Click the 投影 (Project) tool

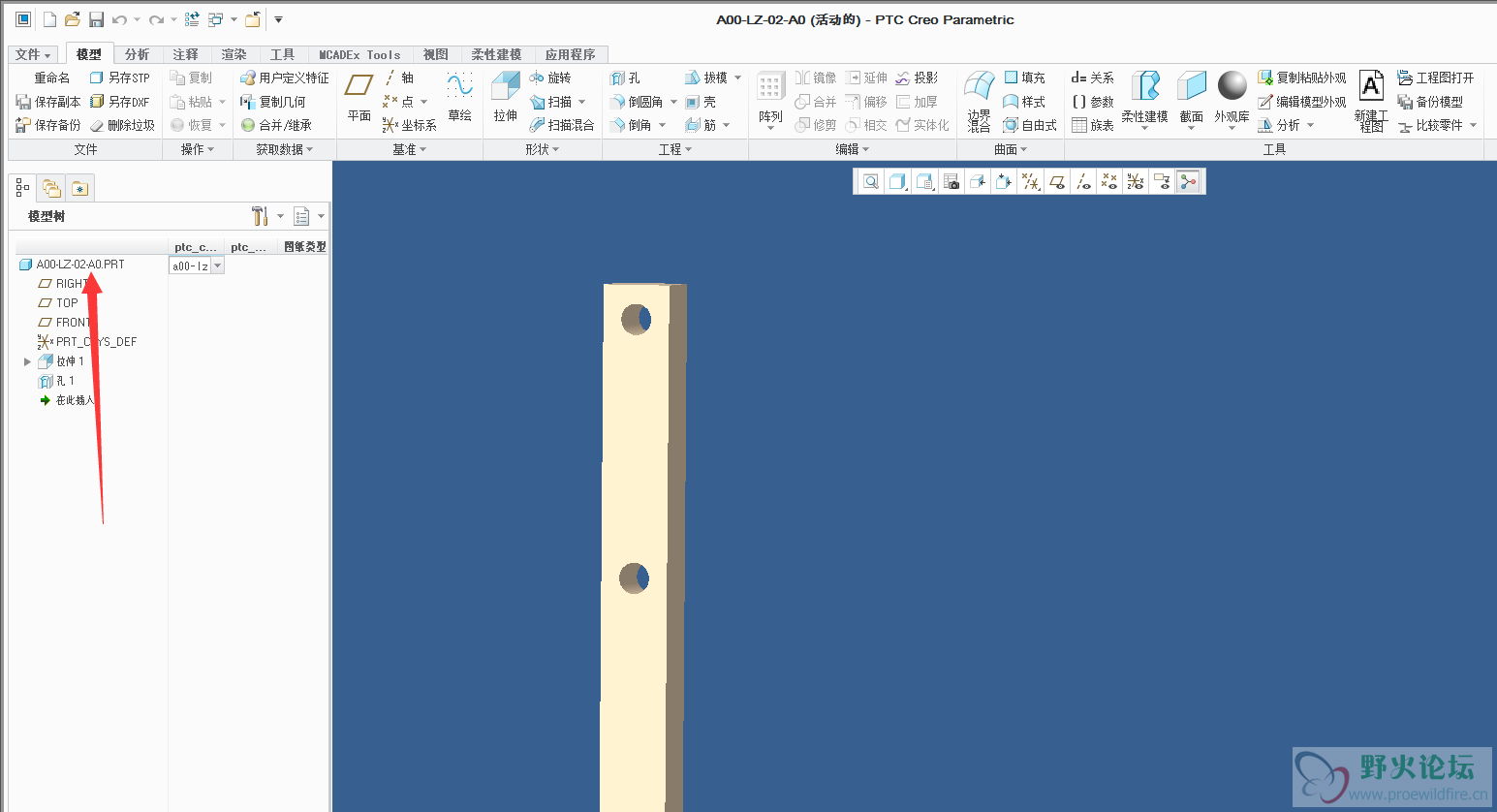tap(917, 78)
